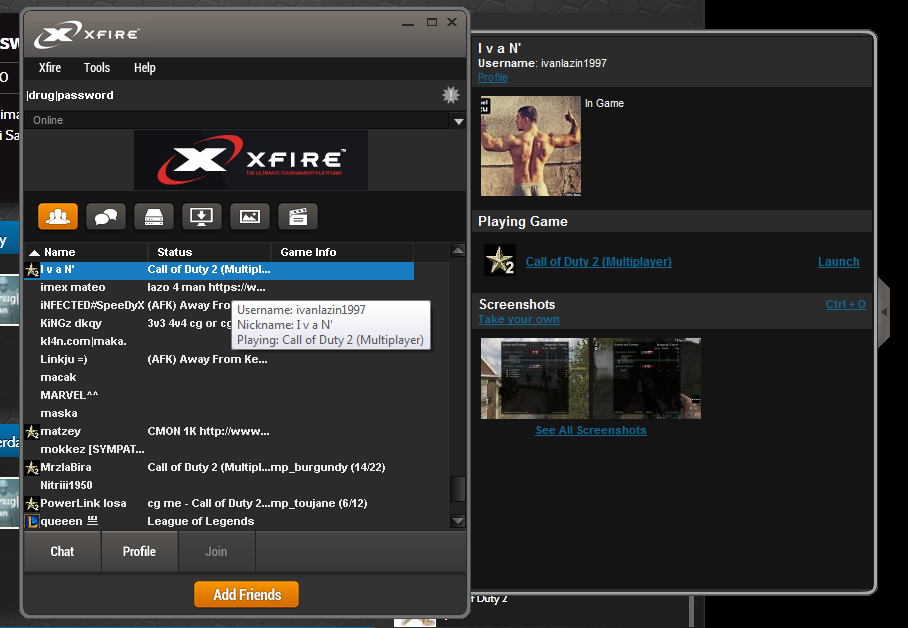The image size is (908, 628).
Task: Open the chat bubbles icon
Action: pos(106,216)
